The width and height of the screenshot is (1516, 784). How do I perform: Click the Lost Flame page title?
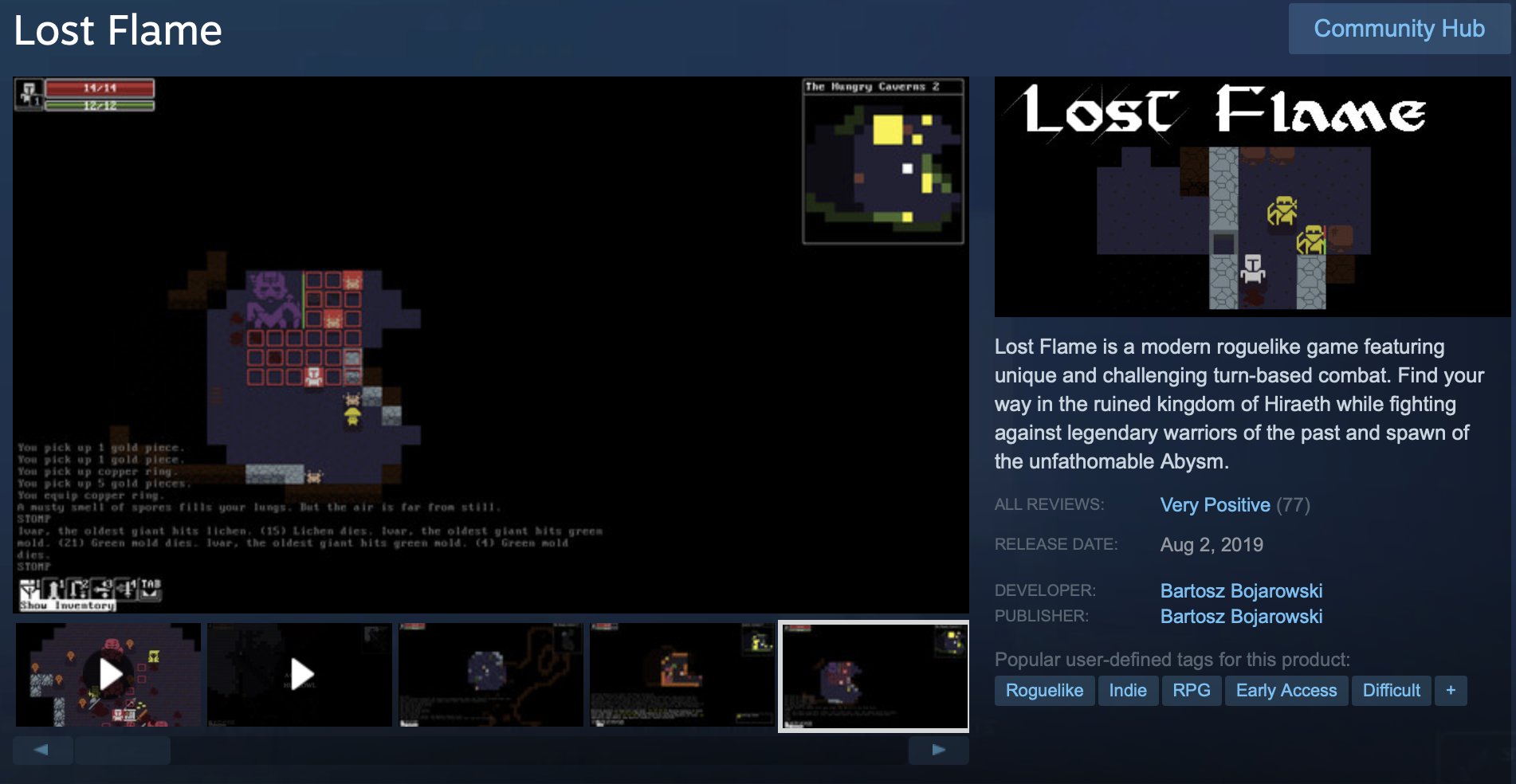point(118,31)
